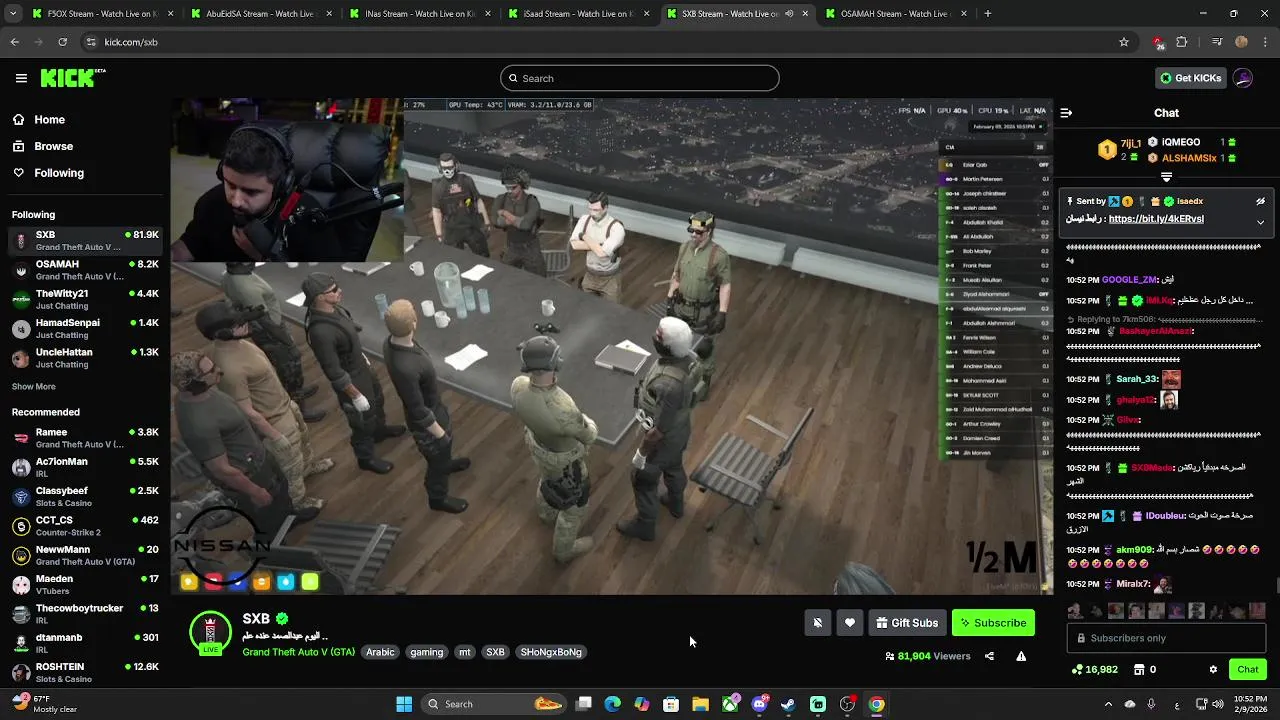This screenshot has width=1280, height=720.
Task: Show hidden system tray icons chevron
Action: (1109, 704)
